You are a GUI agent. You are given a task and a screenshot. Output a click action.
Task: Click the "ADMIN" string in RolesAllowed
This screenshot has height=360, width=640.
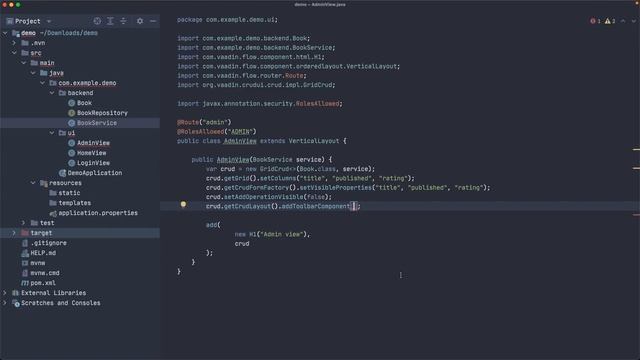(x=240, y=131)
